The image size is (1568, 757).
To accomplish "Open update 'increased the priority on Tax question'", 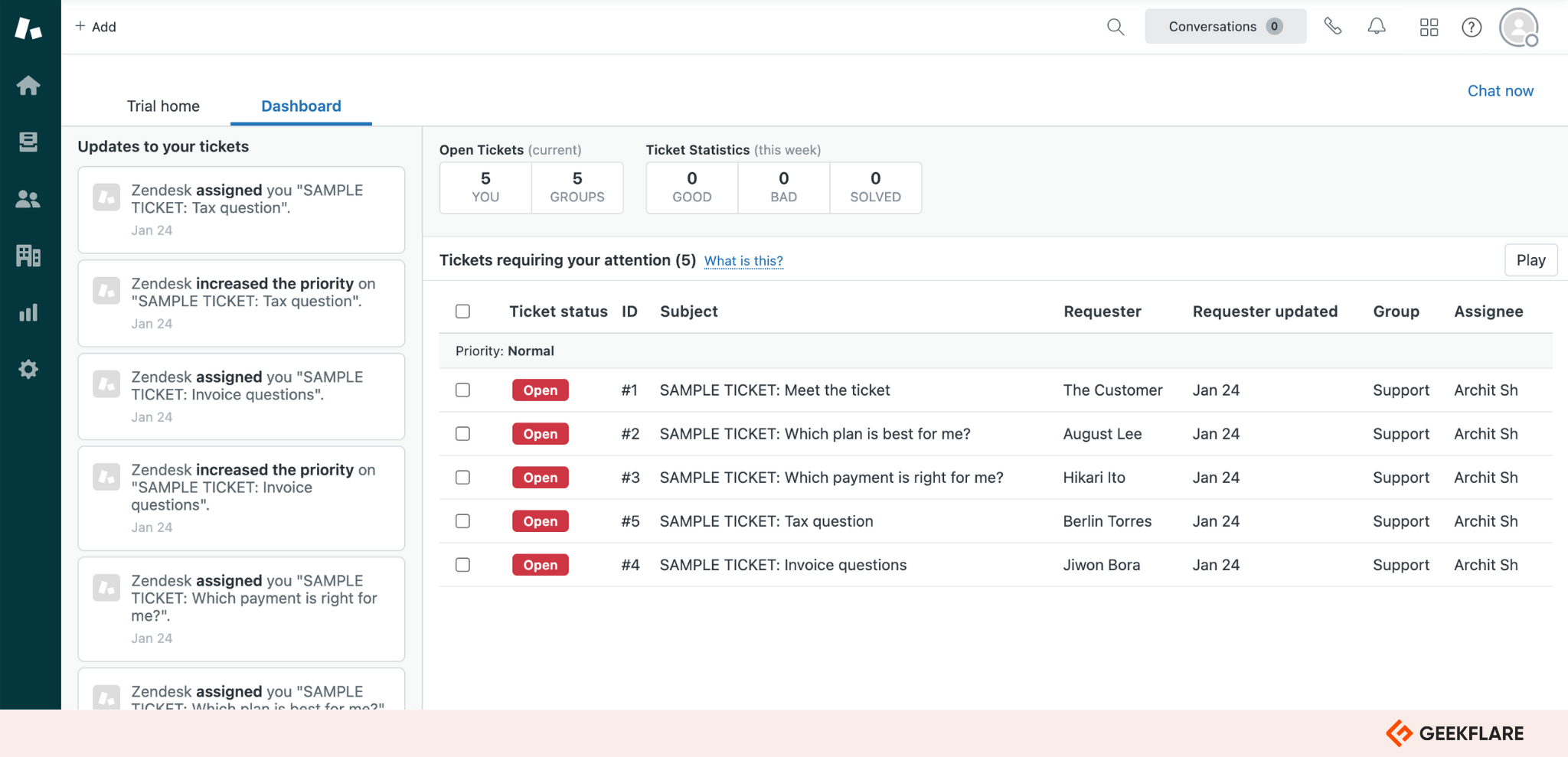I will (x=241, y=303).
